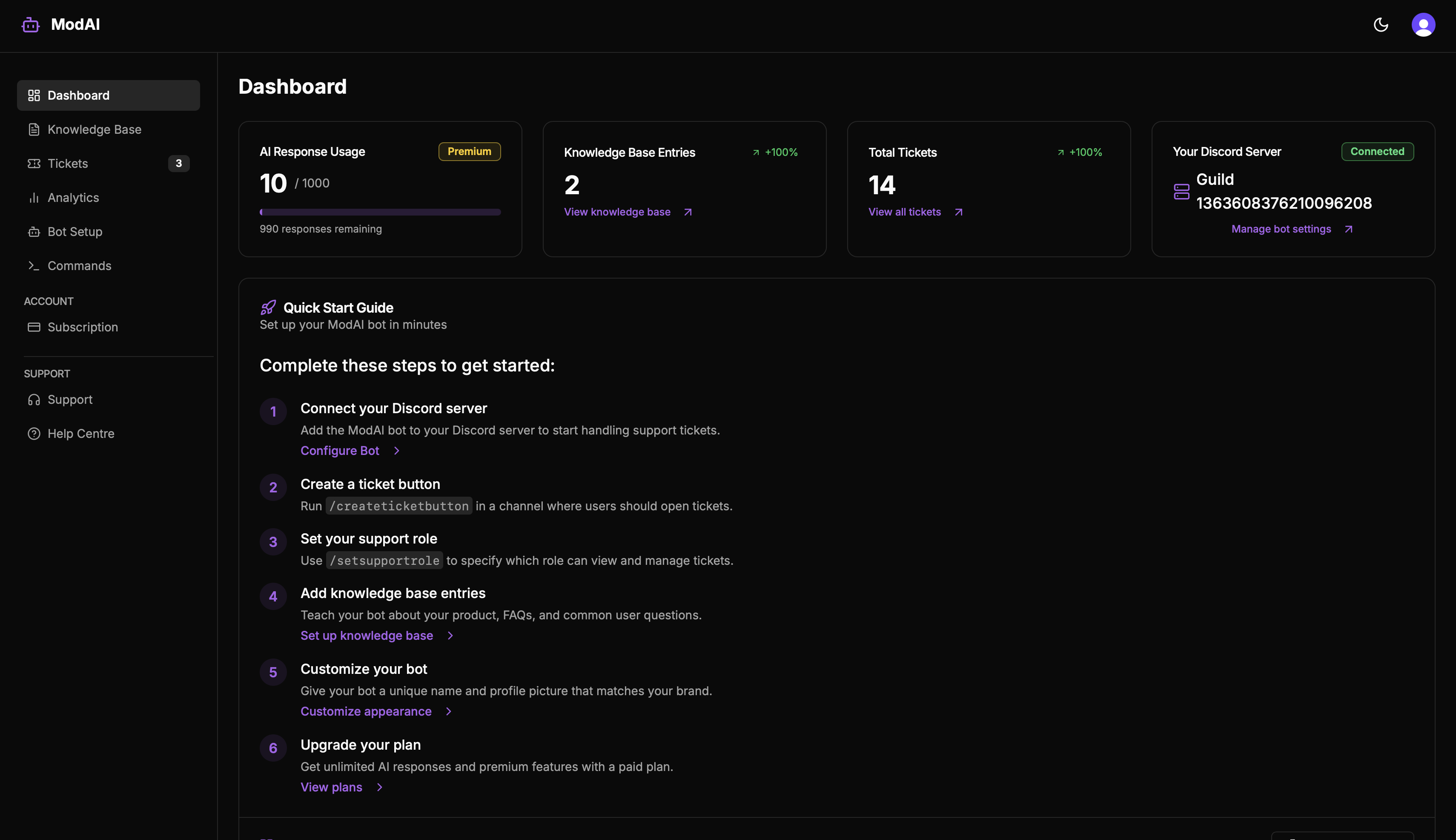Click the Tickets notification badge showing 3
The height and width of the screenshot is (840, 1456).
point(179,163)
